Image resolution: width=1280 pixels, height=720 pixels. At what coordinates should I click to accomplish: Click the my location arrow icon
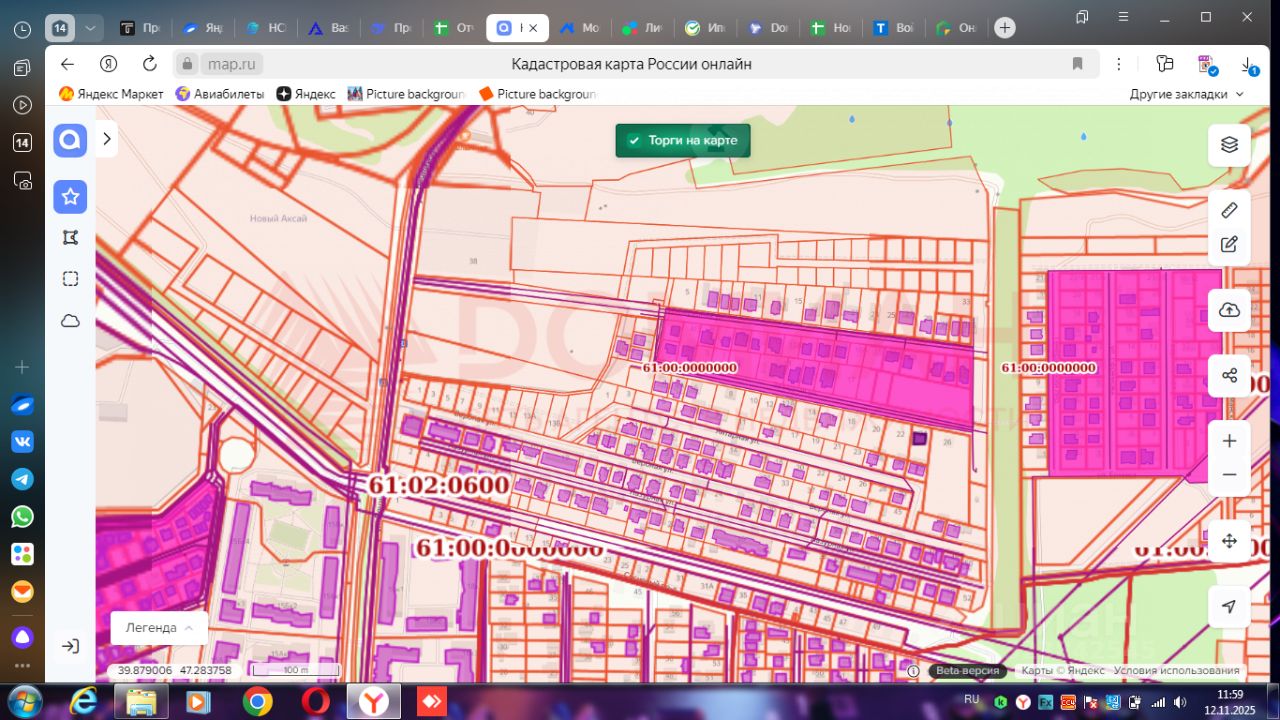tap(1229, 607)
